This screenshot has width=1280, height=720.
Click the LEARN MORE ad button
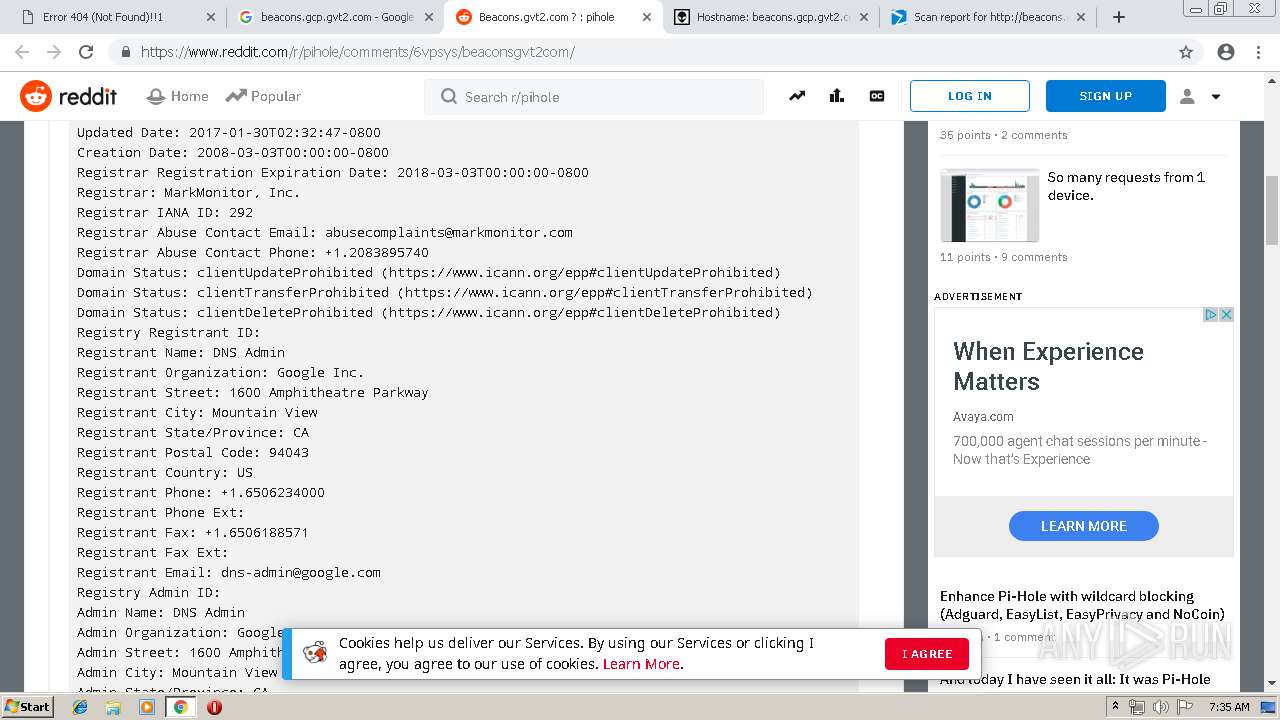1083,526
